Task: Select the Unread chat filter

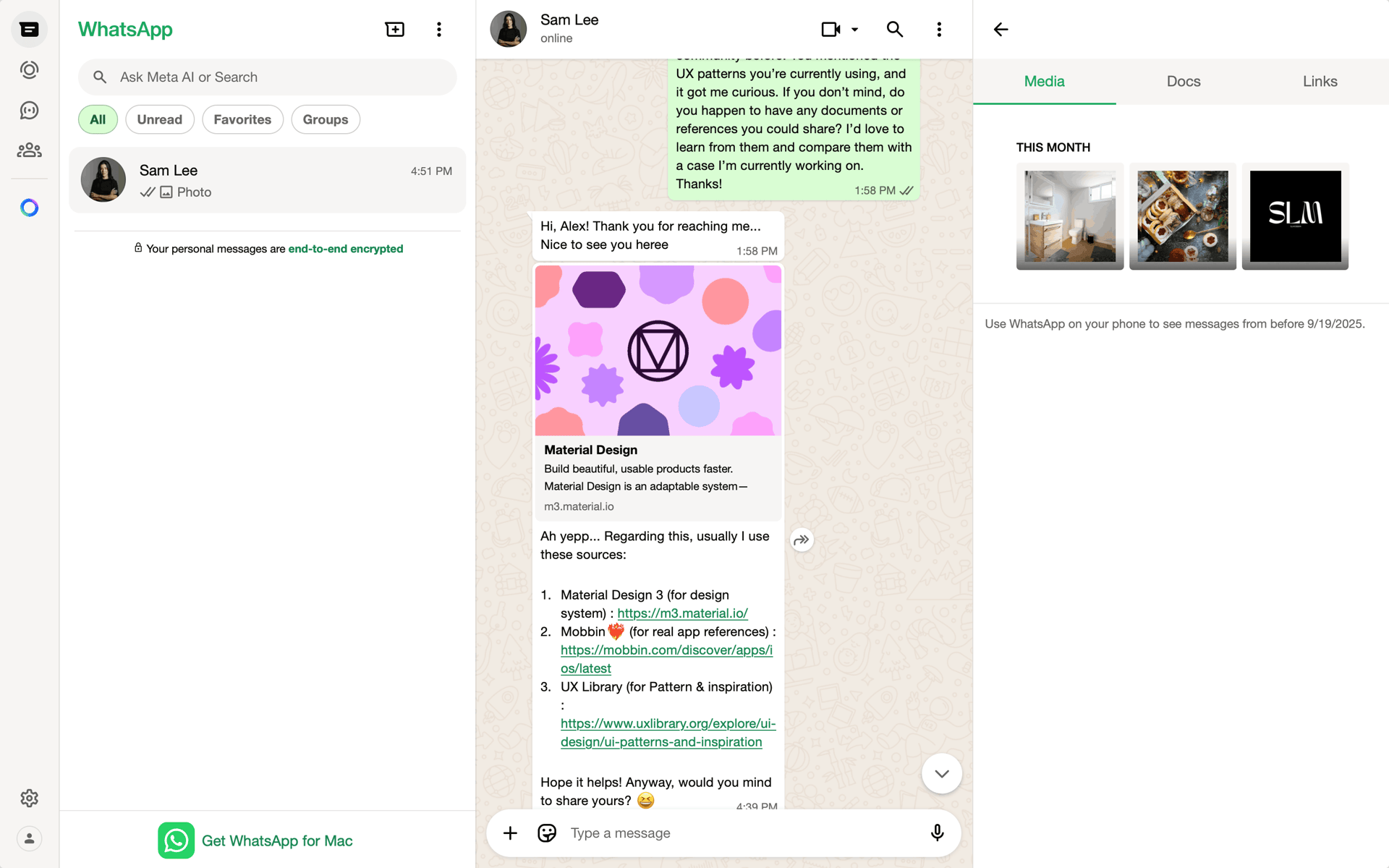Action: click(x=160, y=119)
